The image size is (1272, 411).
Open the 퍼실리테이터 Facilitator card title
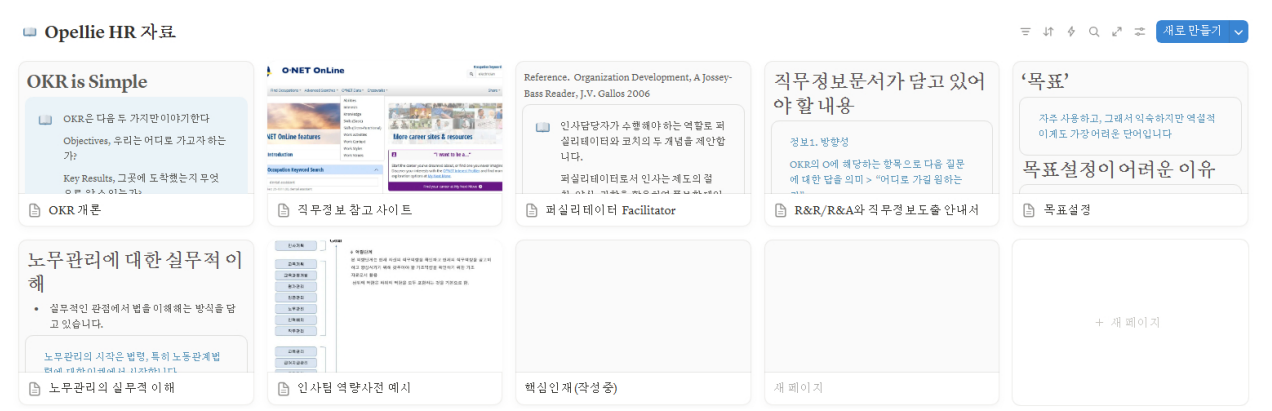(x=610, y=210)
